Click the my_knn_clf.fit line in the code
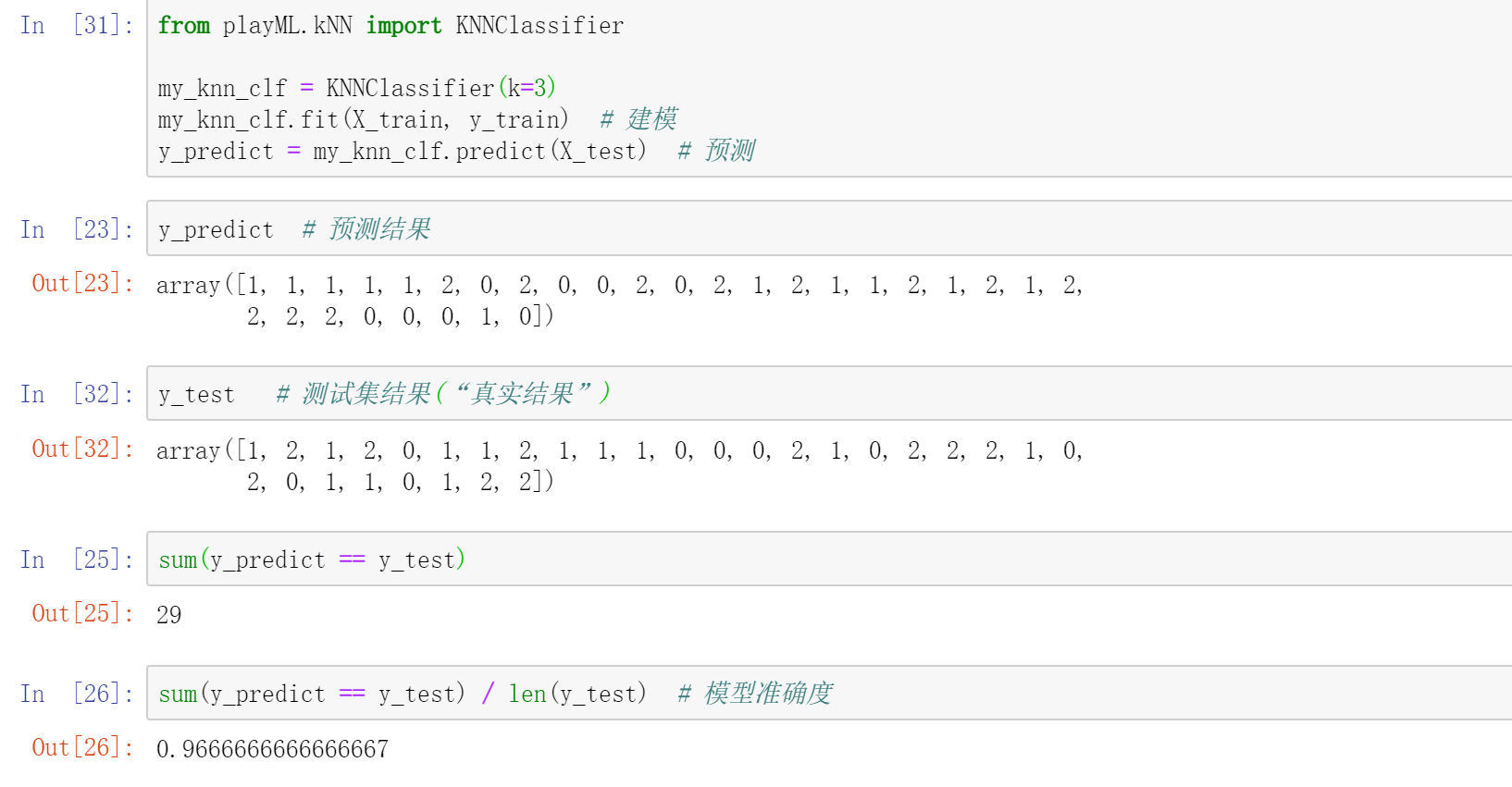The image size is (1512, 787). (363, 120)
